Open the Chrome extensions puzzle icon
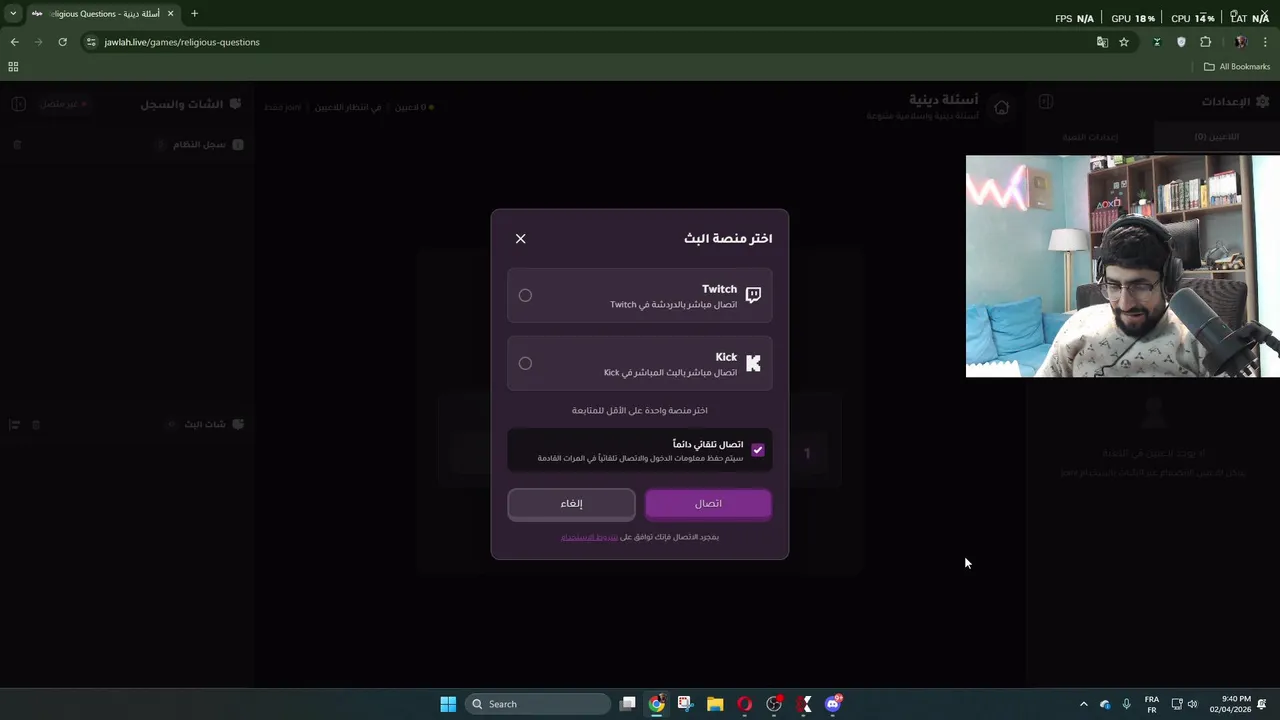The width and height of the screenshot is (1280, 720). (x=1205, y=42)
